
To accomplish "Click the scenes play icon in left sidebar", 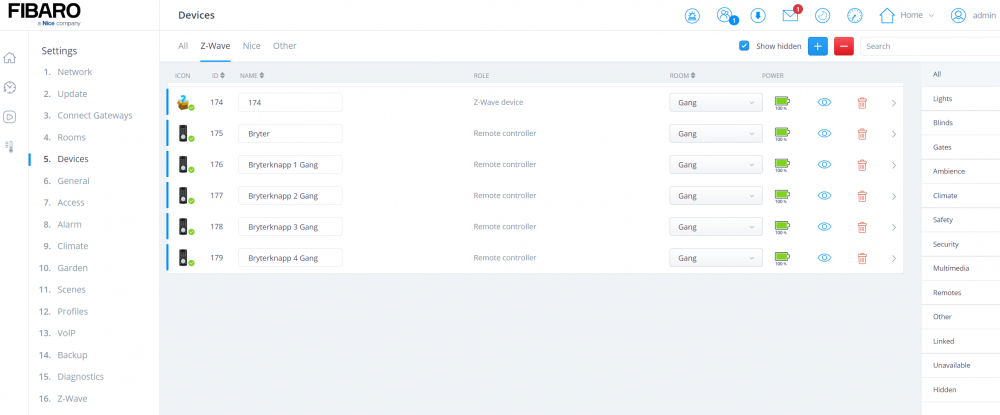I will coord(10,117).
